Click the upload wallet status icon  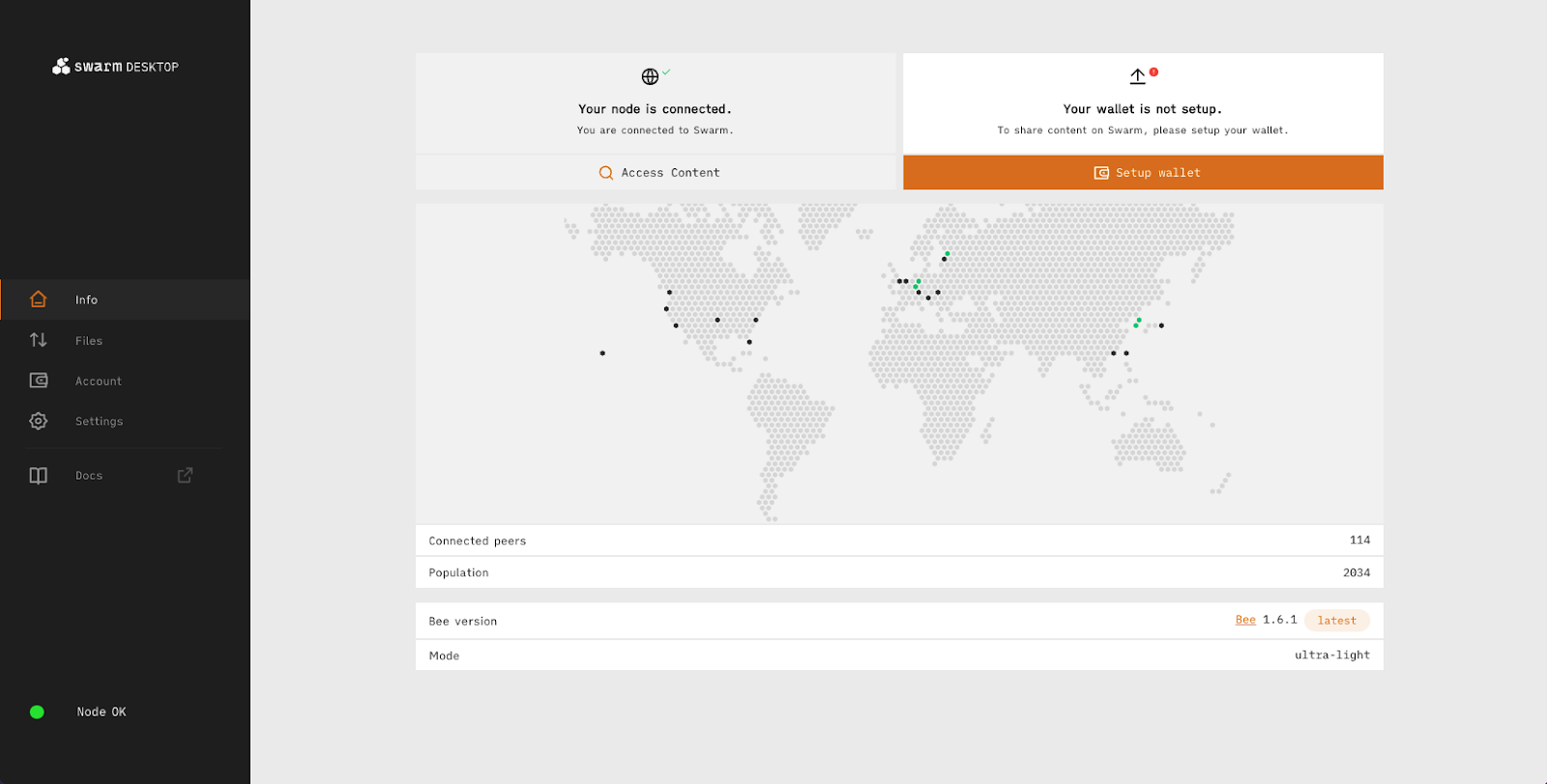pyautogui.click(x=1138, y=76)
